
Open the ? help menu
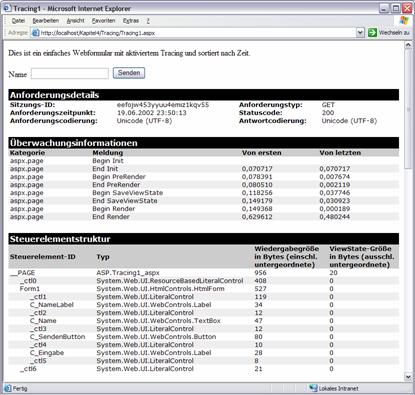tap(148, 21)
